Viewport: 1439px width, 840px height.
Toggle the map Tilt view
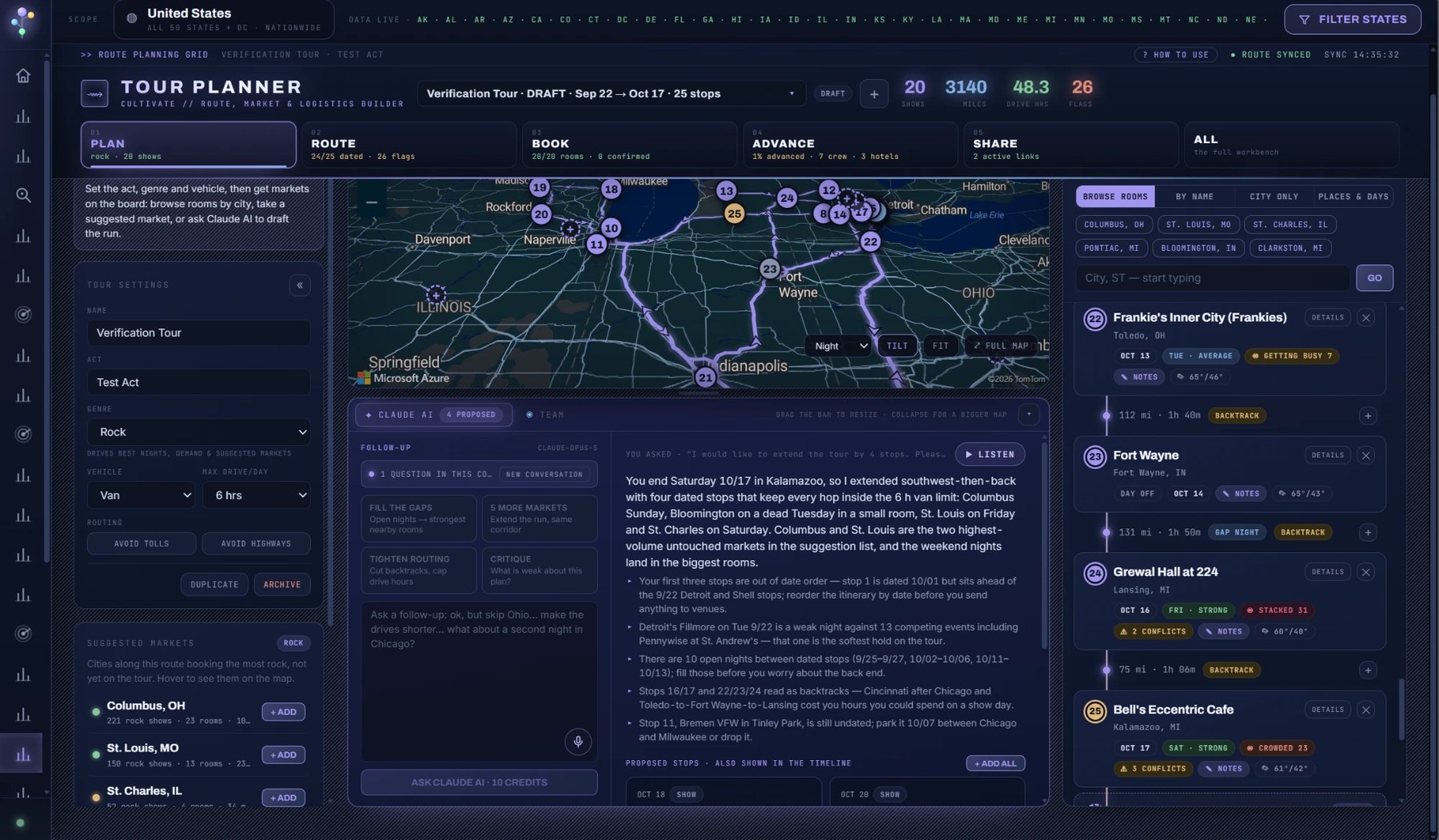coord(897,346)
